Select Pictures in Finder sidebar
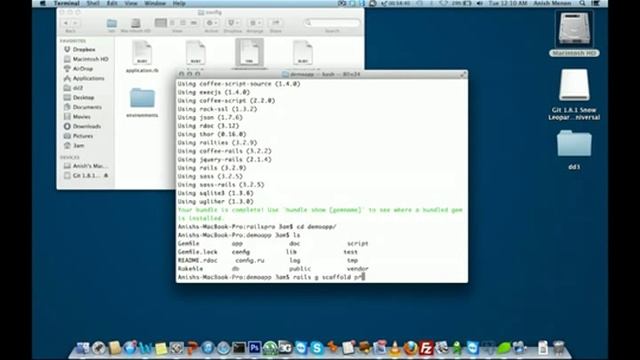Viewport: 640px width, 360px height. (x=79, y=136)
